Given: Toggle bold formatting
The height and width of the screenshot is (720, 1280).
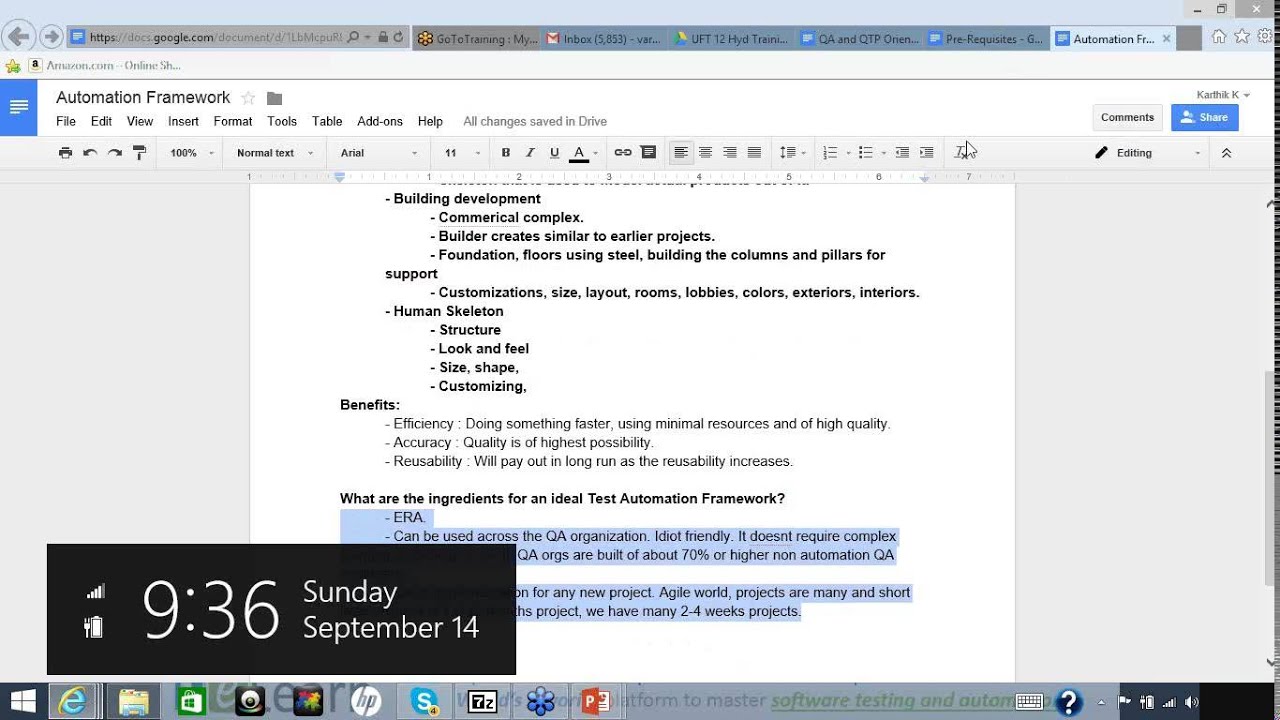Looking at the screenshot, I should (506, 153).
